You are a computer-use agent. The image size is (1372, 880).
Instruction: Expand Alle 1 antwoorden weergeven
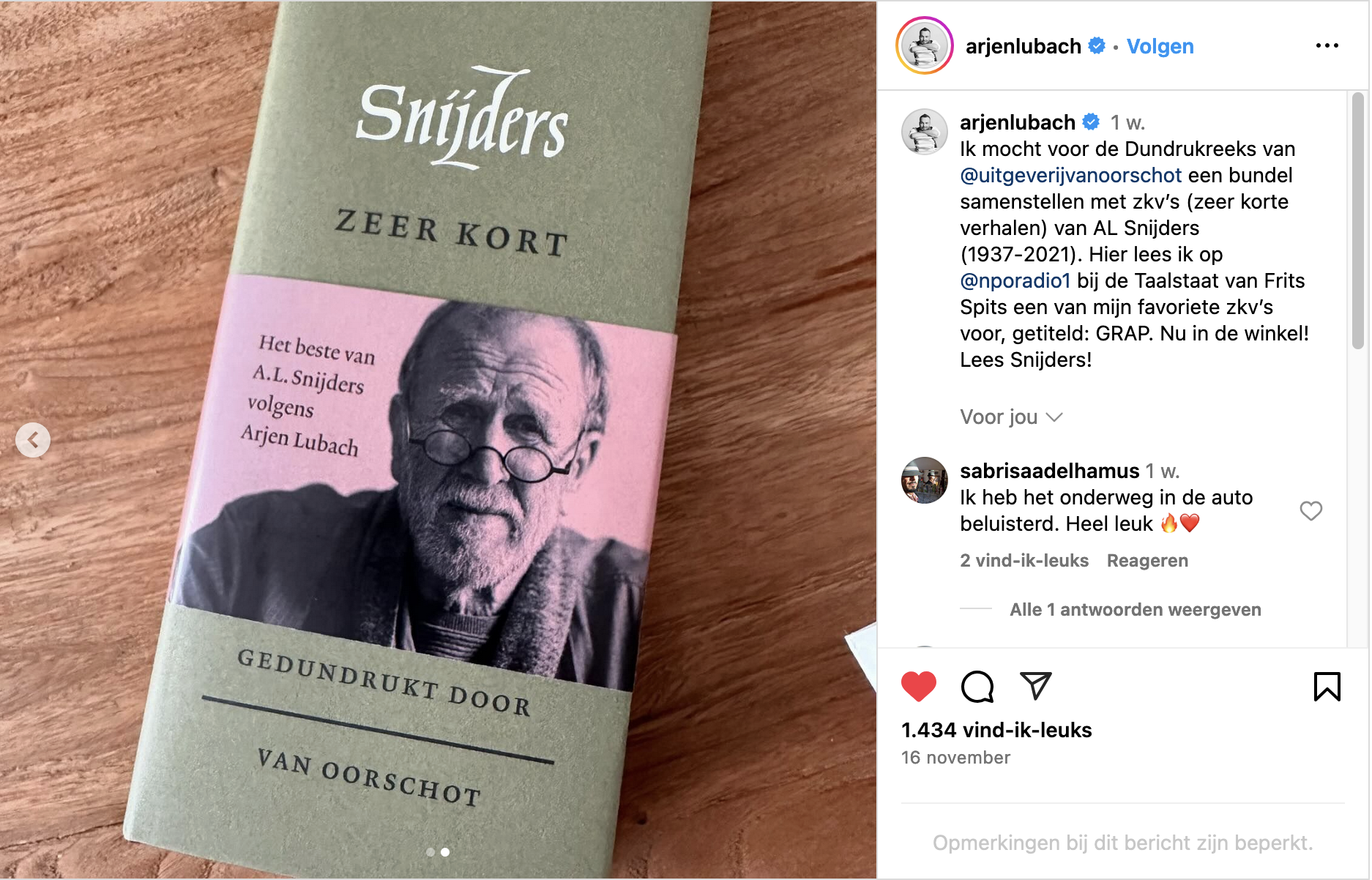[1135, 609]
